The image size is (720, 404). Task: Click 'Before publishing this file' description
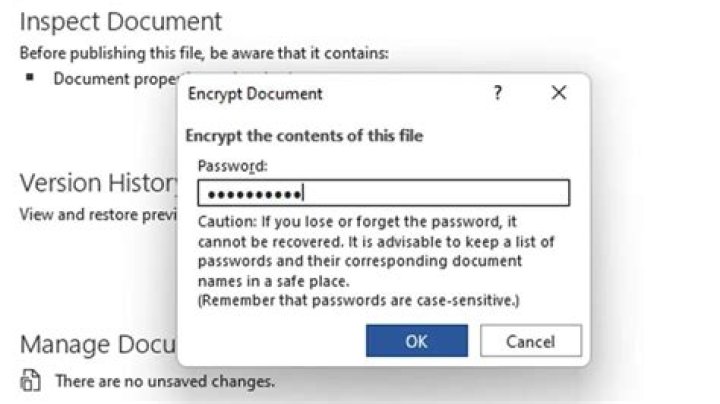click(204, 53)
